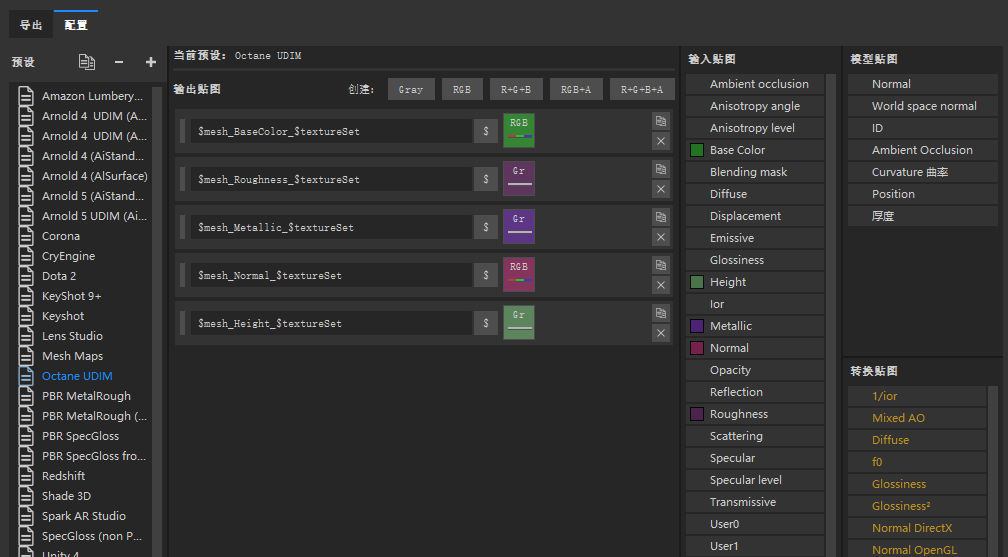Remove the selected preset with minus icon
Screen dimensions: 1008x557
tap(119, 62)
